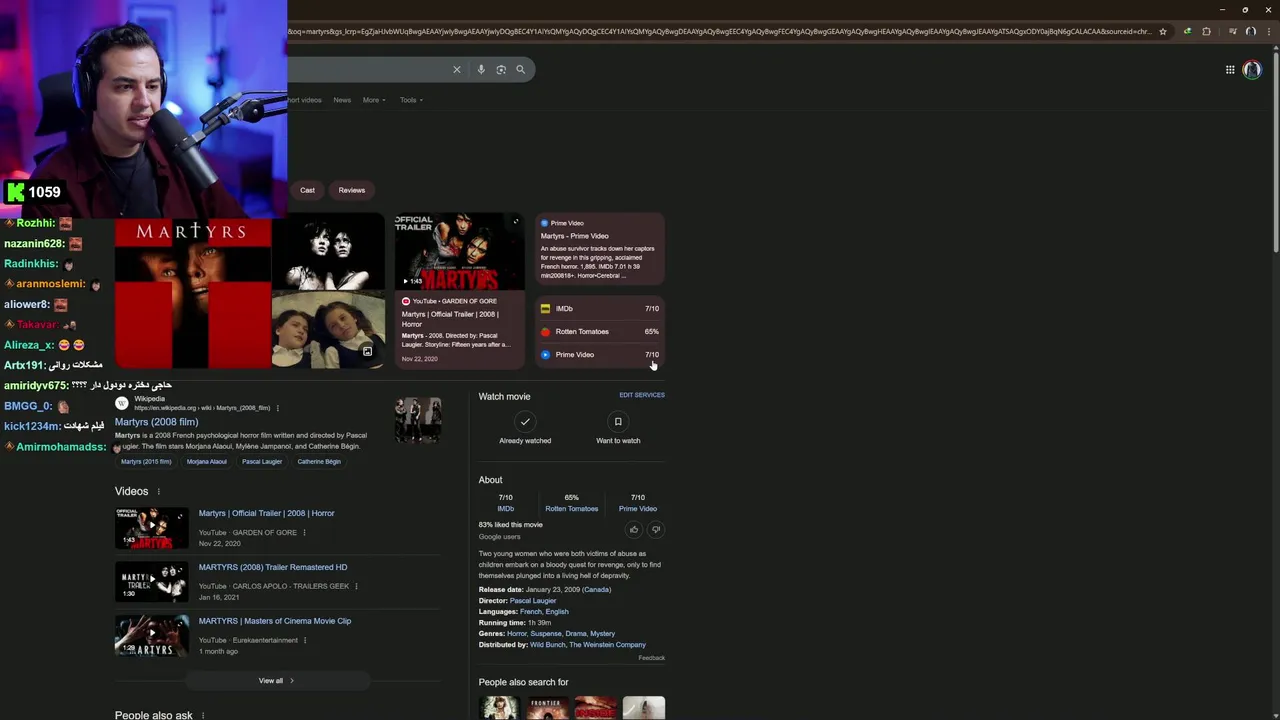Open EDIT SERVICES link
The height and width of the screenshot is (720, 1280).
tap(642, 395)
